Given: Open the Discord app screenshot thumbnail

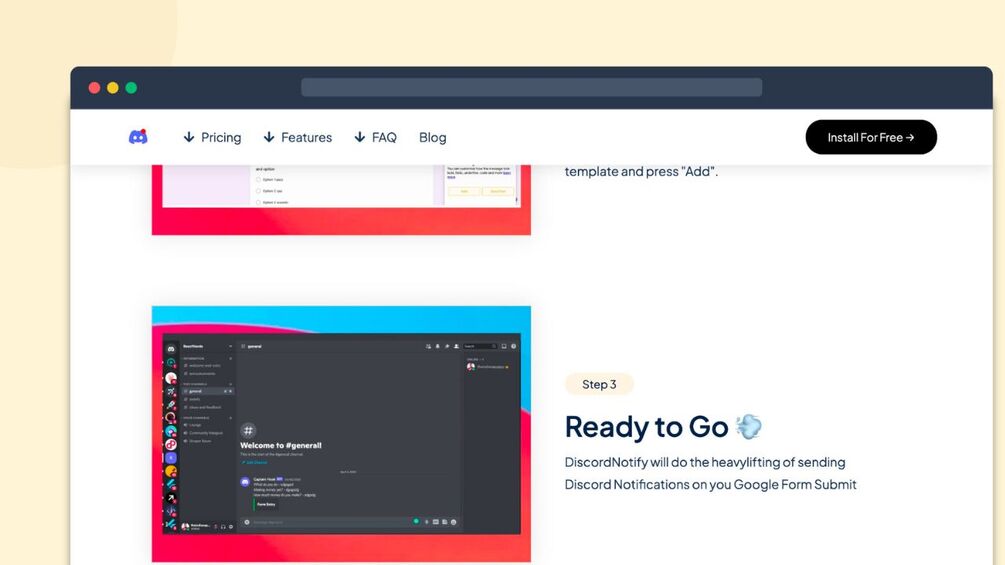Looking at the screenshot, I should coord(341,434).
